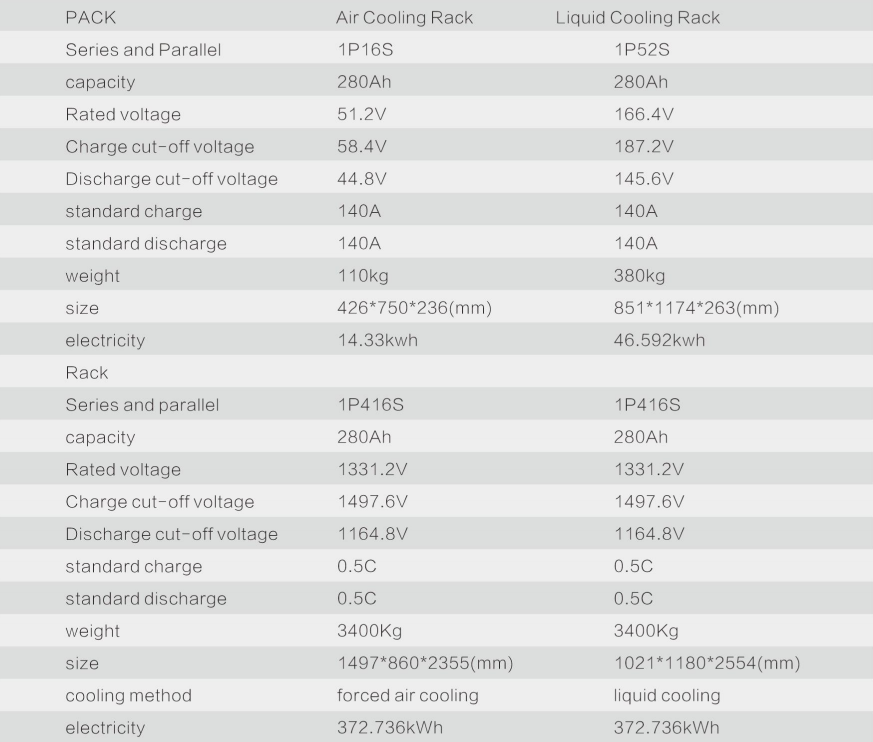Click the PACK header cell

click(x=90, y=18)
